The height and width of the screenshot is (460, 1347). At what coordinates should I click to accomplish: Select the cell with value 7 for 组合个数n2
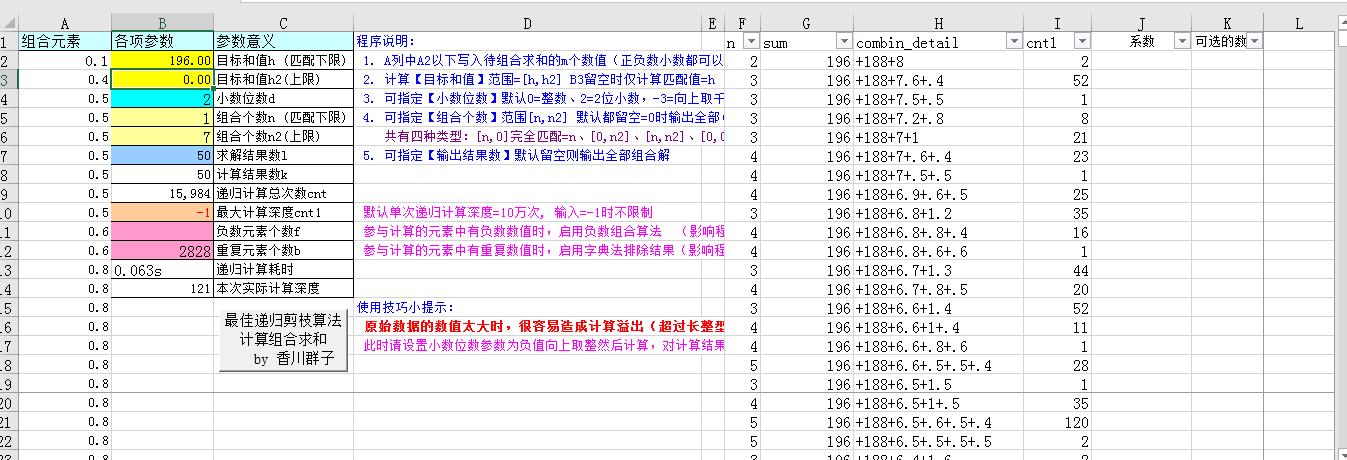pos(162,136)
